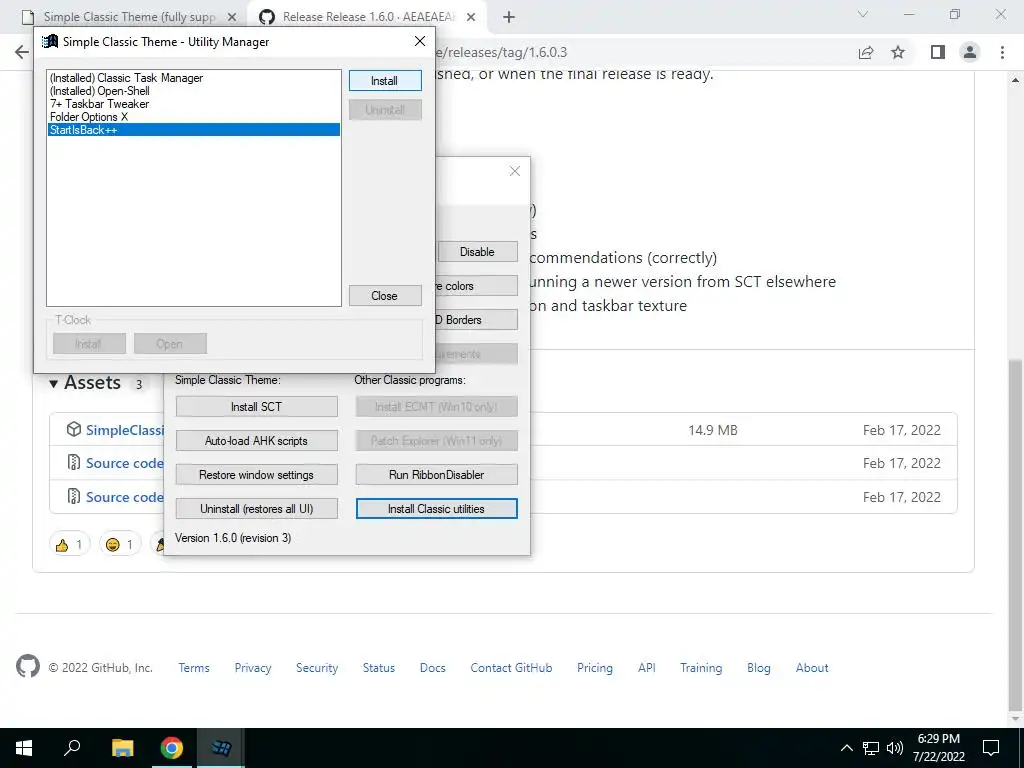The height and width of the screenshot is (768, 1024).
Task: Click the network tray icon
Action: click(x=871, y=748)
